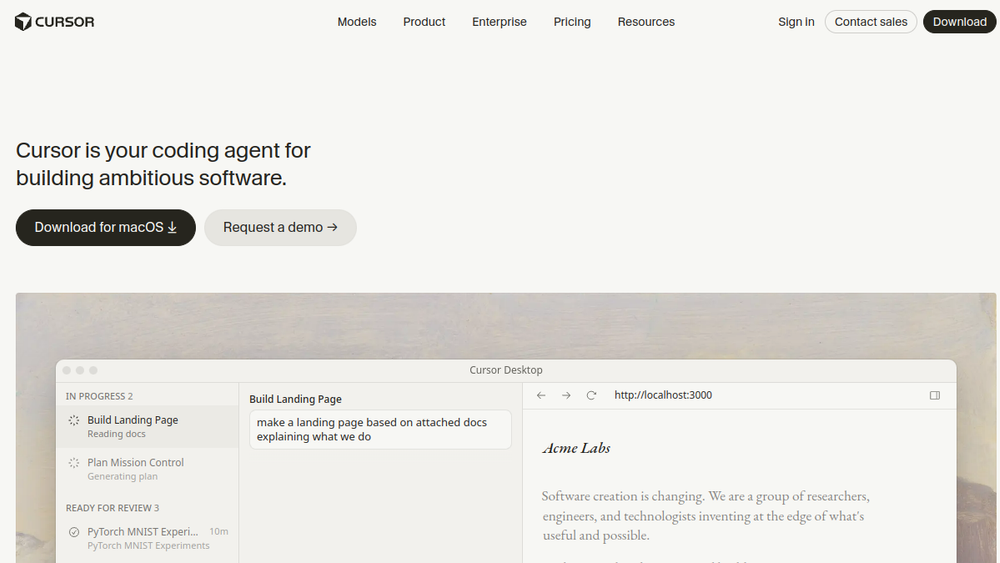Open the Resources menu
This screenshot has height=563, width=1000.
pyautogui.click(x=646, y=22)
